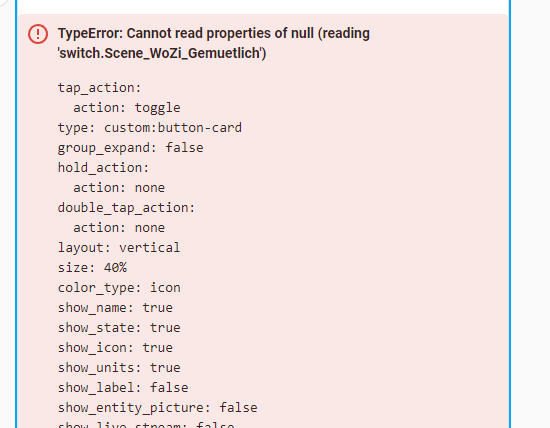This screenshot has height=428, width=550.
Task: Click the 'show_units: true' line
Action: 119,368
